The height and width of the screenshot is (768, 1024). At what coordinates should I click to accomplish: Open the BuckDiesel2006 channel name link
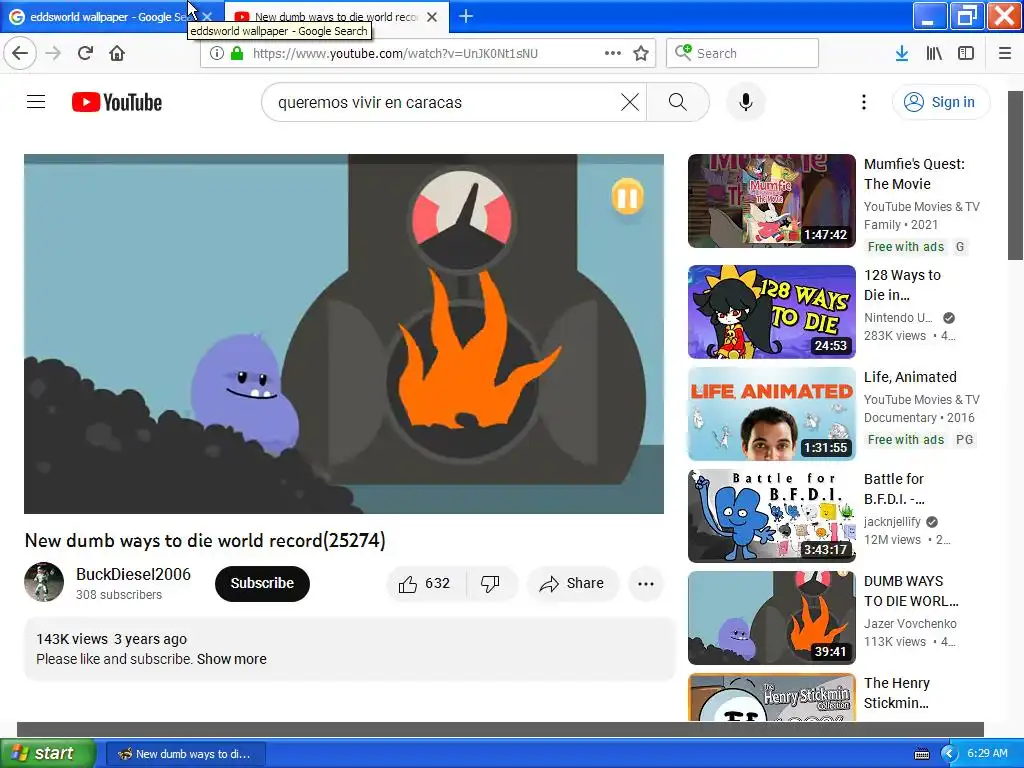pos(133,574)
